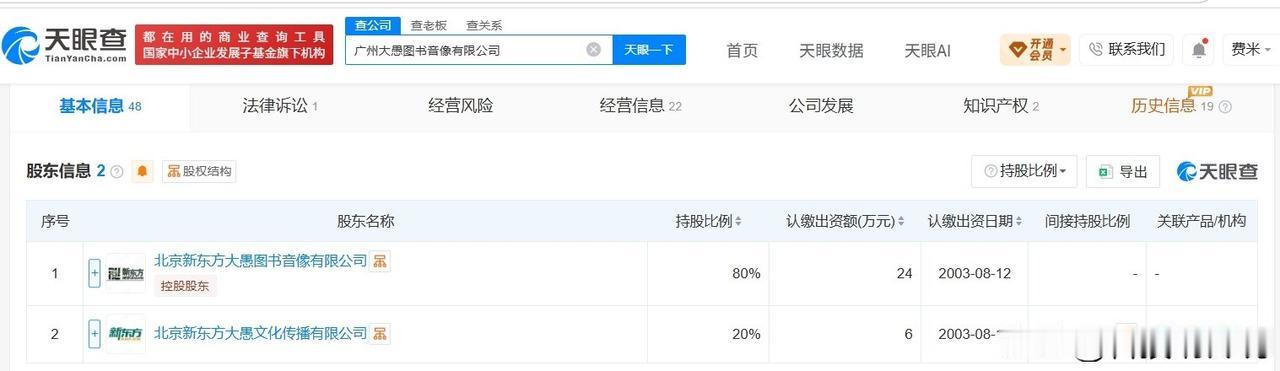Open the 开通会员 dropdown
Screen dimensions: 1280x371
click(x=1035, y=49)
